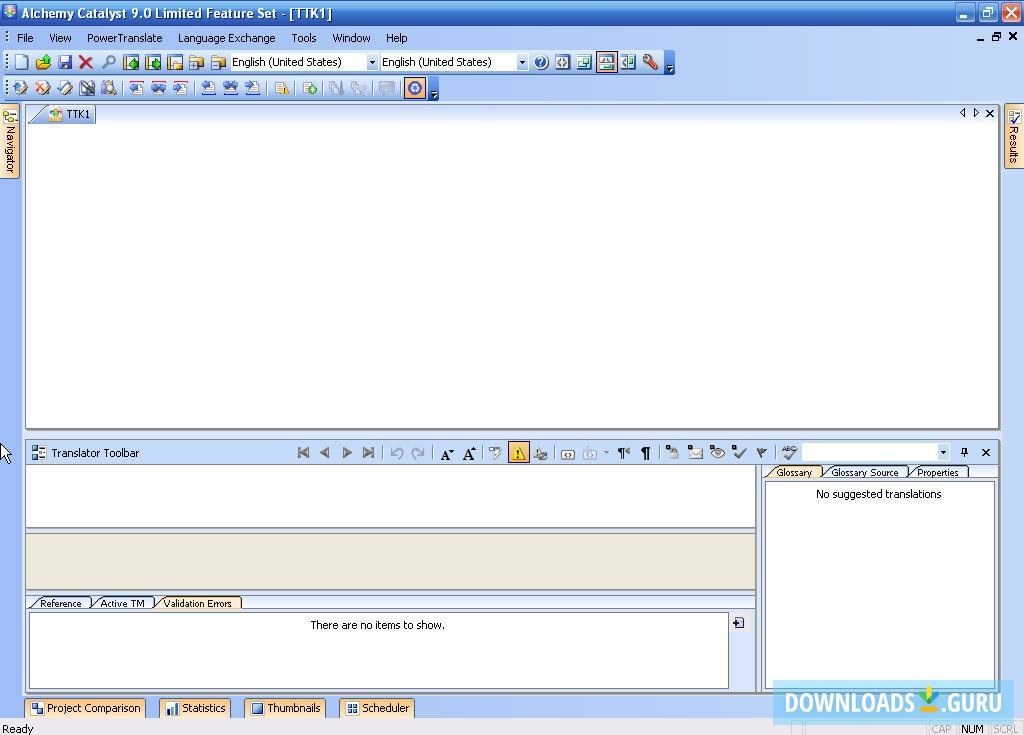Expand the Navigator side panel
Viewport: 1024px width, 735px height.
tap(10, 140)
